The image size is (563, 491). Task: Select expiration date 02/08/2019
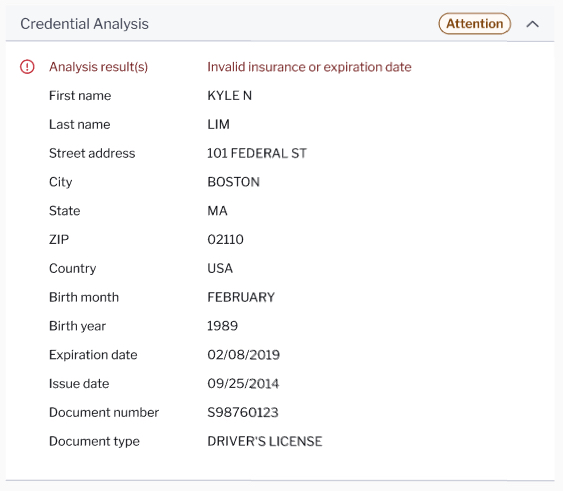(x=243, y=355)
